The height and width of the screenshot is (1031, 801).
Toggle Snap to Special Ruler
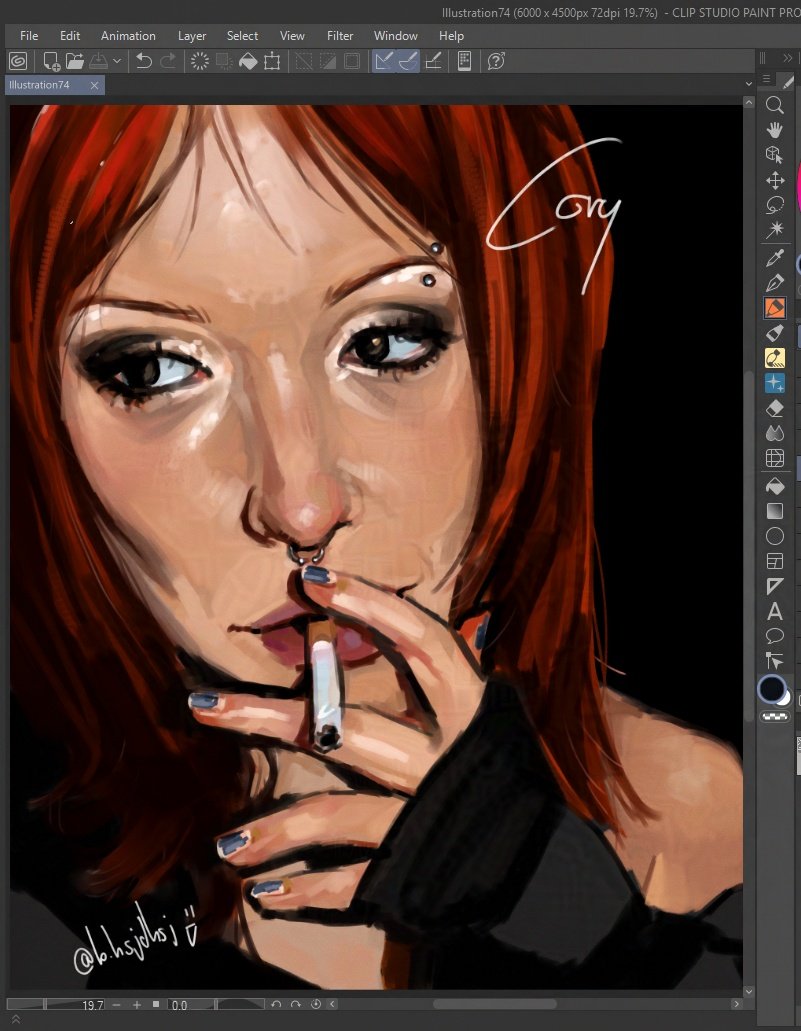(408, 61)
